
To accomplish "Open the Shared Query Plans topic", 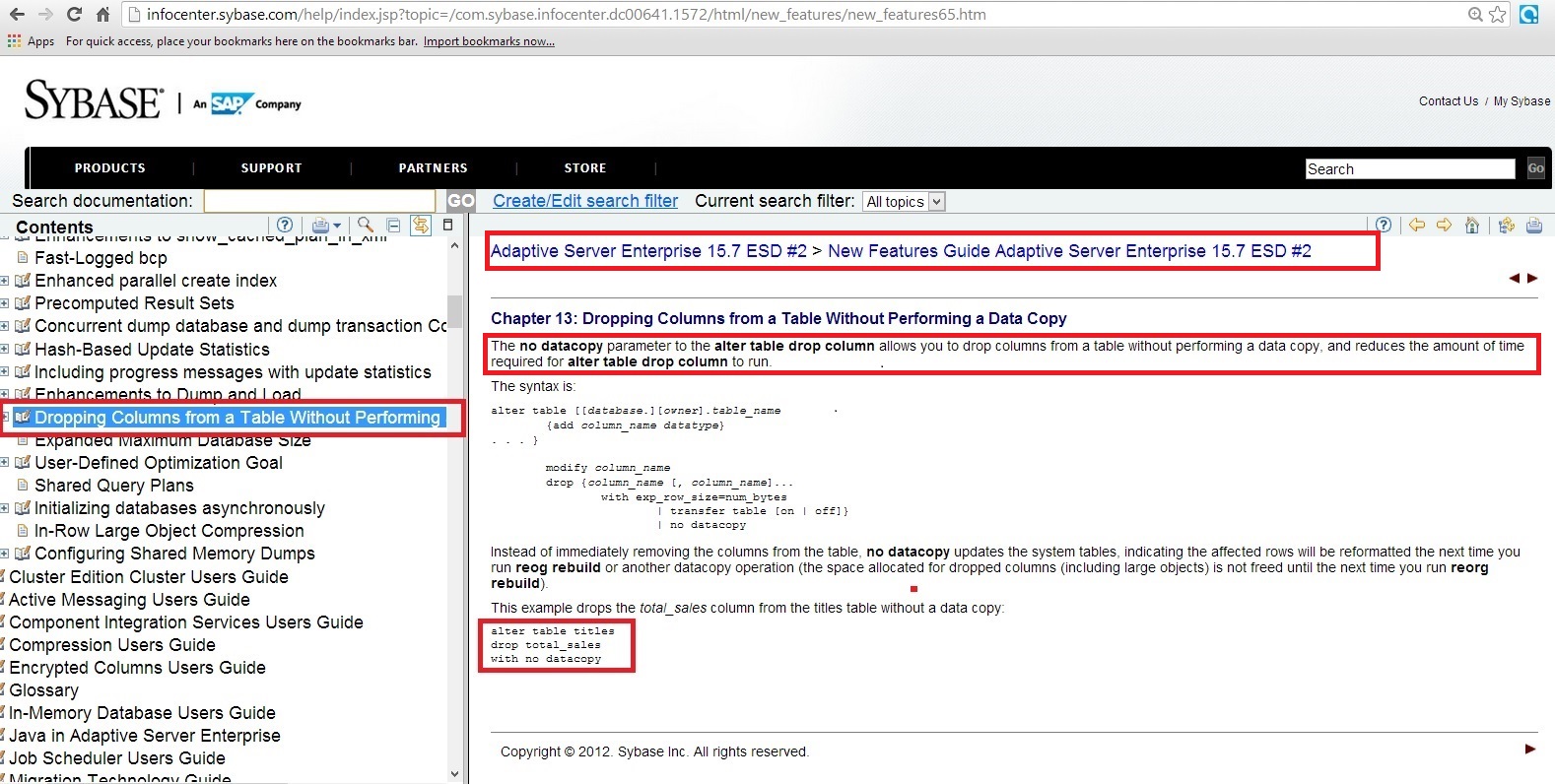I will 114,486.
